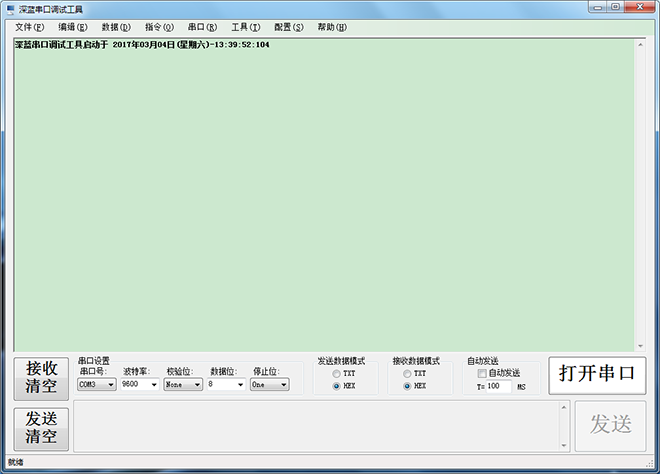The image size is (660, 474).
Task: Click the 打开串口 button
Action: pos(597,374)
